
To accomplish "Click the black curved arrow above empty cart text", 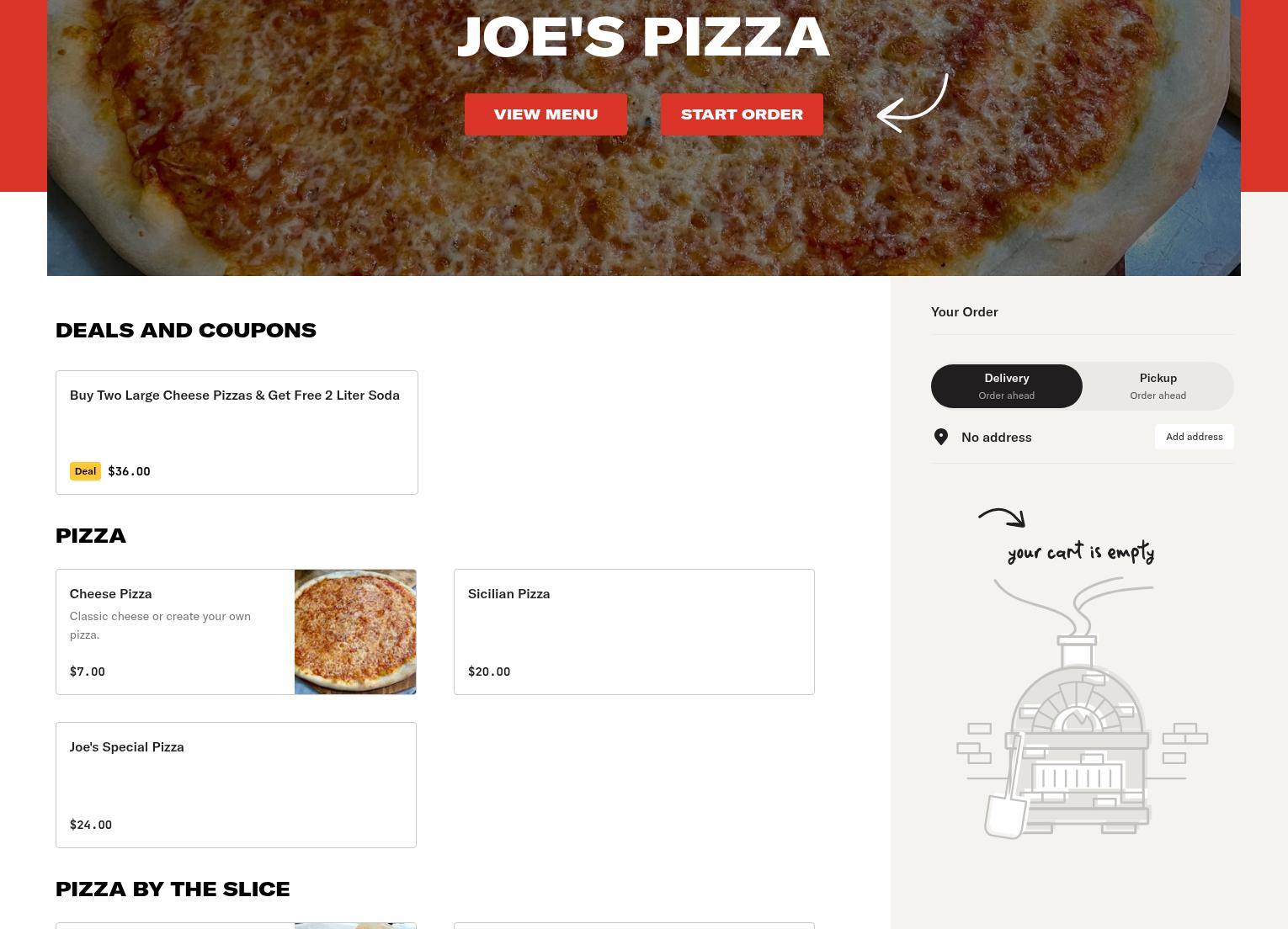I will (1002, 518).
